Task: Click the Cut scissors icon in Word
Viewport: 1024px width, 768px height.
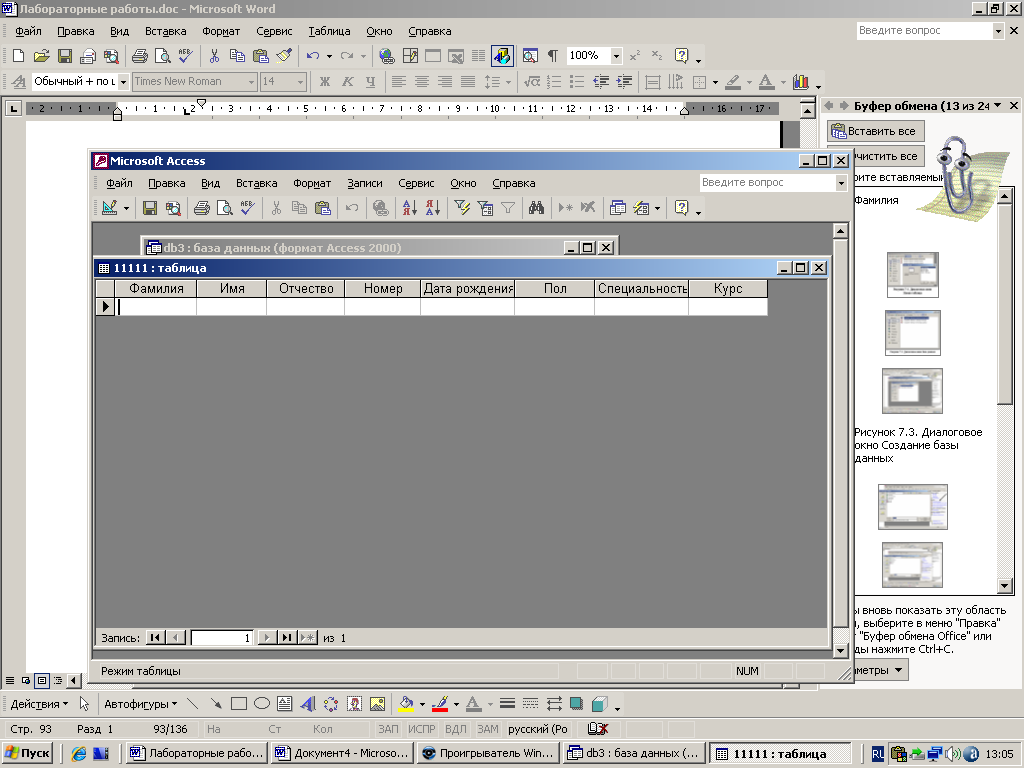Action: [214, 56]
